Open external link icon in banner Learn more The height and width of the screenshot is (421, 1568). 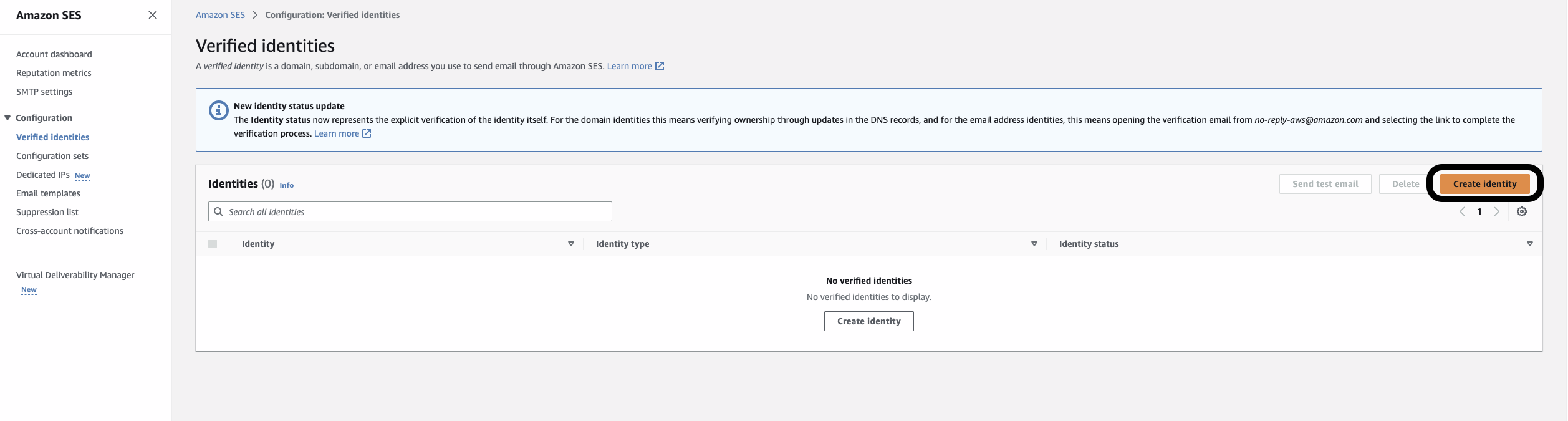[x=367, y=133]
